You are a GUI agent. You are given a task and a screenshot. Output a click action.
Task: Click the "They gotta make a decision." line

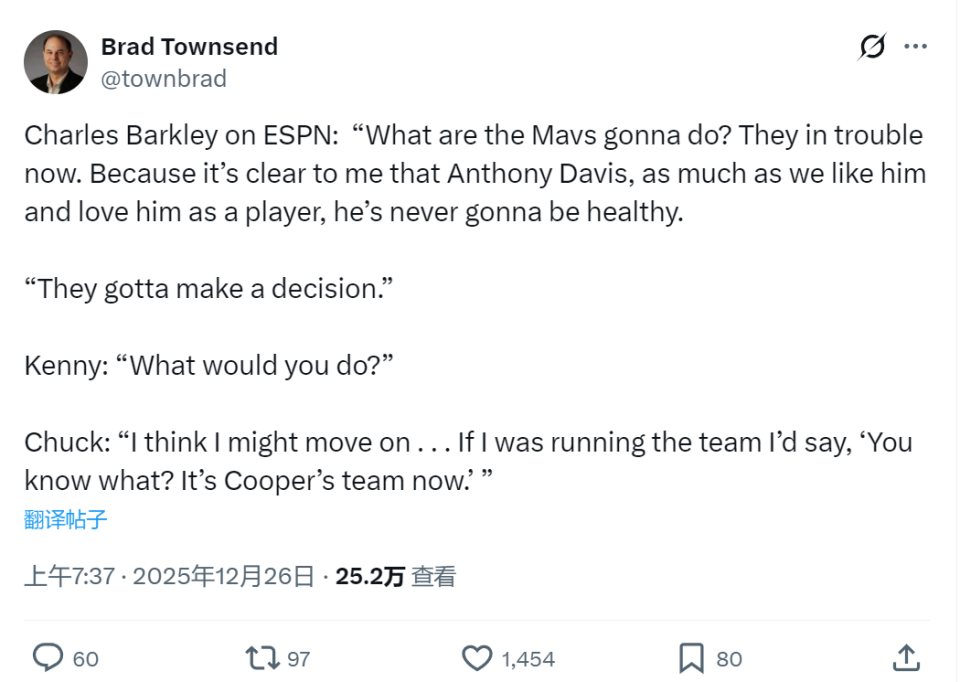click(208, 289)
